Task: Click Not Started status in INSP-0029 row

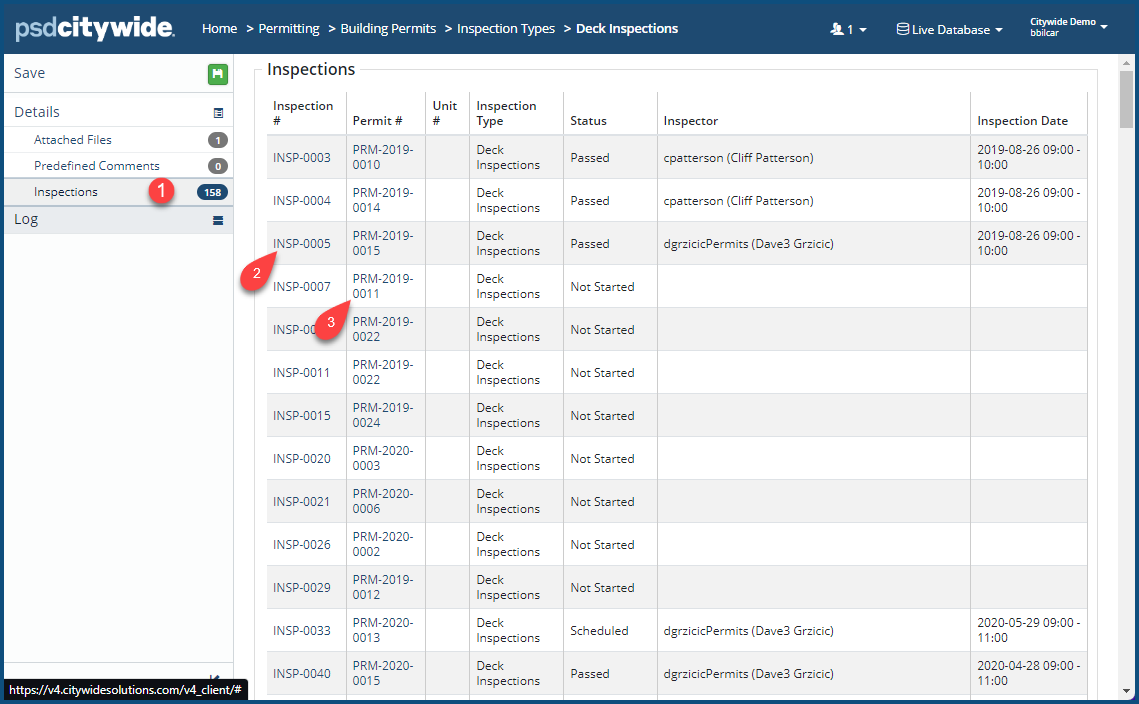Action: [602, 588]
